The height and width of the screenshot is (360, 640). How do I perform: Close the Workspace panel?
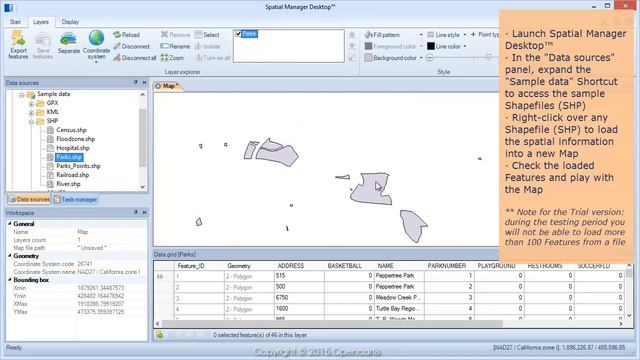tap(144, 213)
